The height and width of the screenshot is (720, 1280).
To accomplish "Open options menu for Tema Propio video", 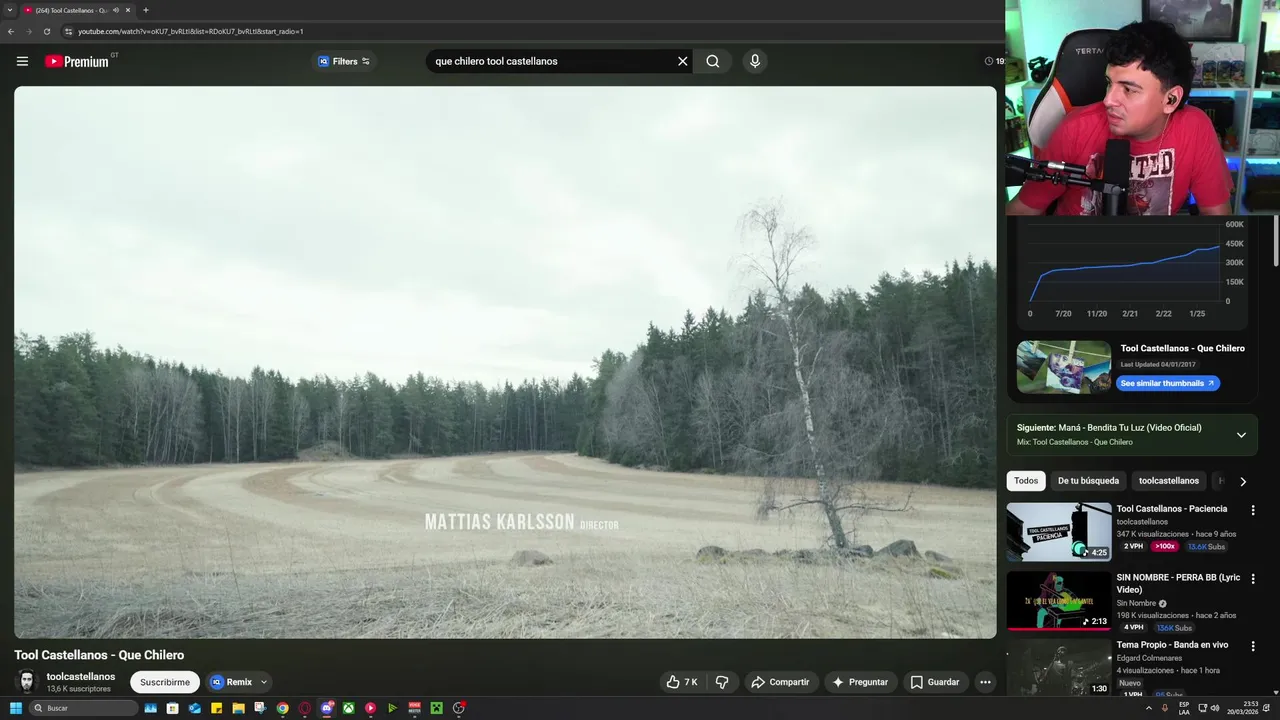I will click(x=1253, y=646).
